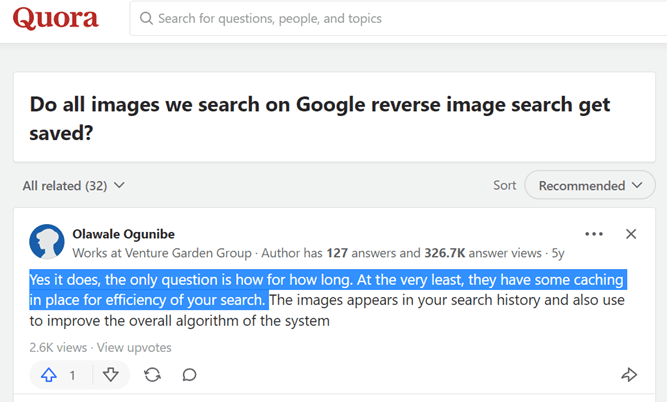Upvote Olawale Ogunibe's answer
The image size is (667, 402).
pyautogui.click(x=49, y=375)
